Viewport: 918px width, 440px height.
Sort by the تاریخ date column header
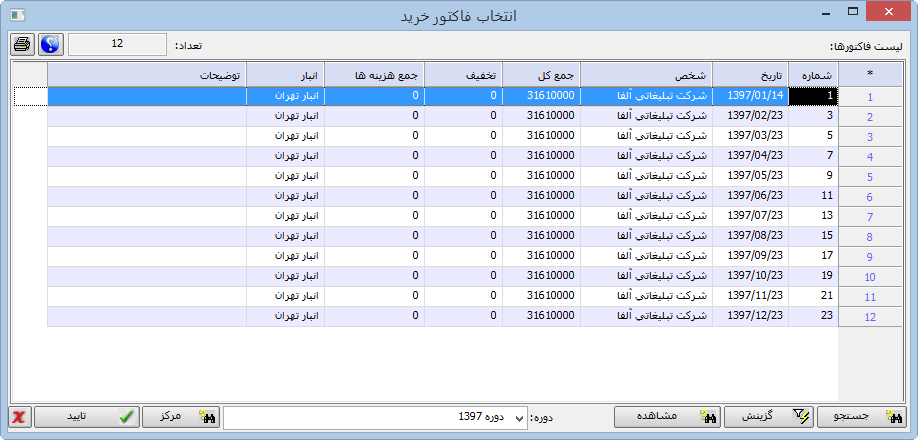coord(750,75)
